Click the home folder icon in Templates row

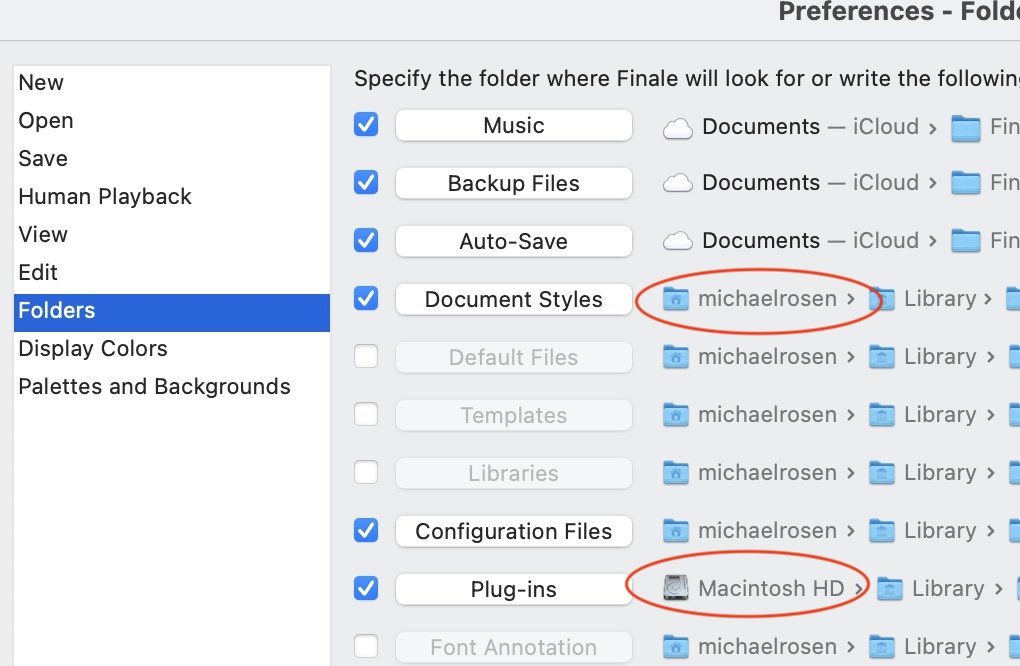click(x=677, y=415)
